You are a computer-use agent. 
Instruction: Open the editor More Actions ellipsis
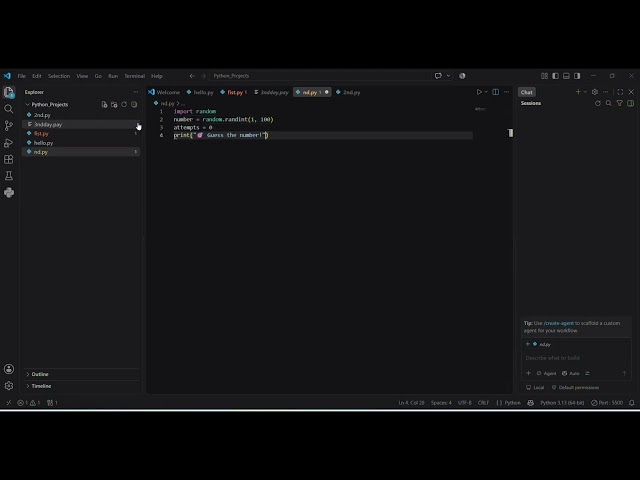tap(507, 92)
